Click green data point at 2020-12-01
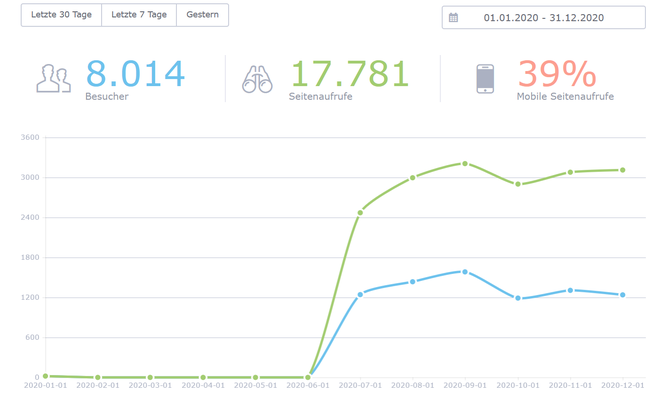Screen dimensions: 660x400 (x=623, y=170)
